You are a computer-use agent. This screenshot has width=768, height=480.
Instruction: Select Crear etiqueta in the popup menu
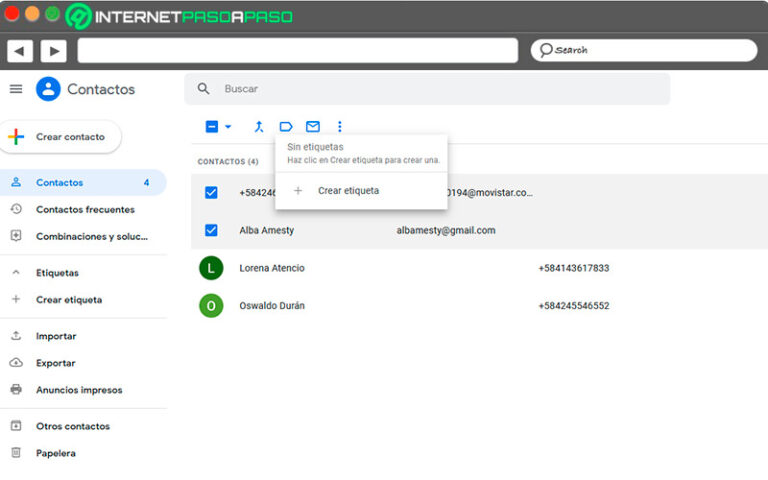tap(348, 190)
